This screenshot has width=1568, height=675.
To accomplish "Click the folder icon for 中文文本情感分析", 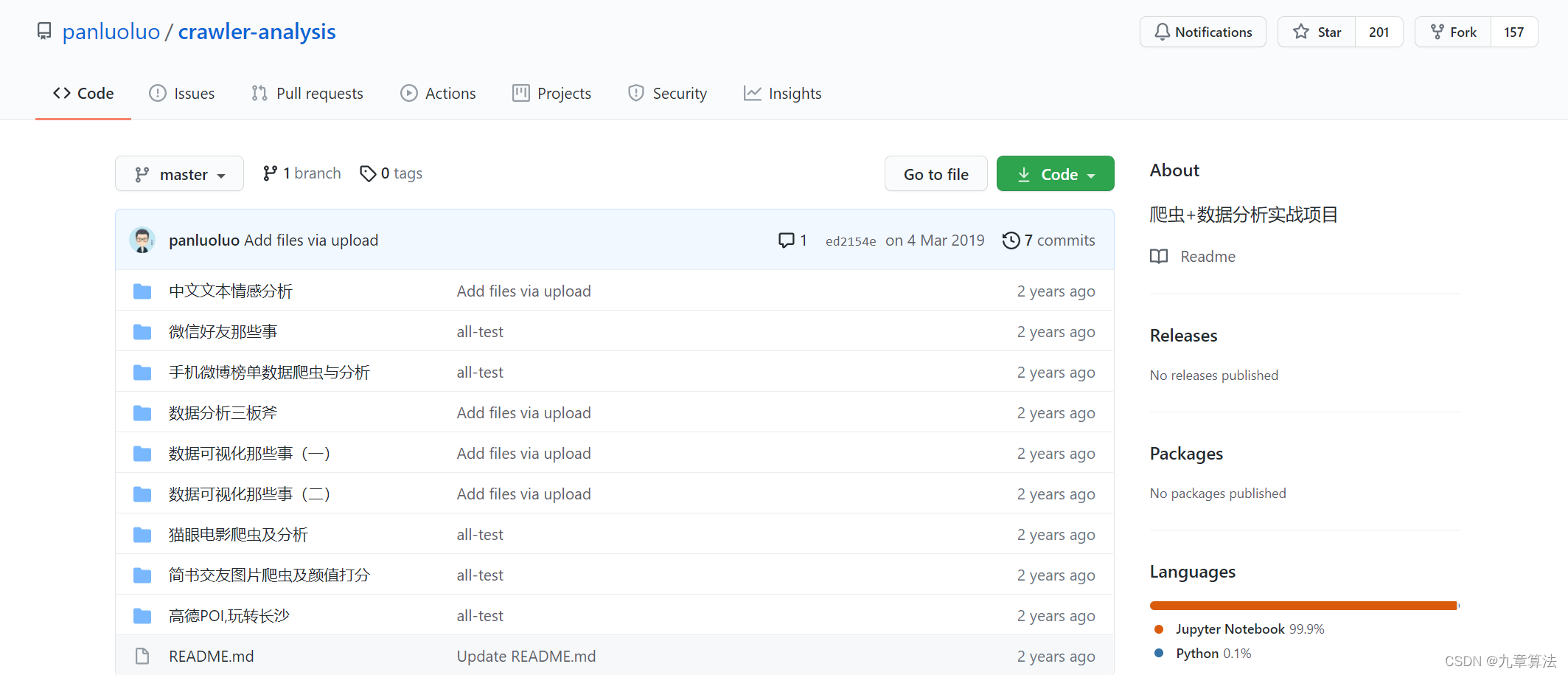I will 142,291.
